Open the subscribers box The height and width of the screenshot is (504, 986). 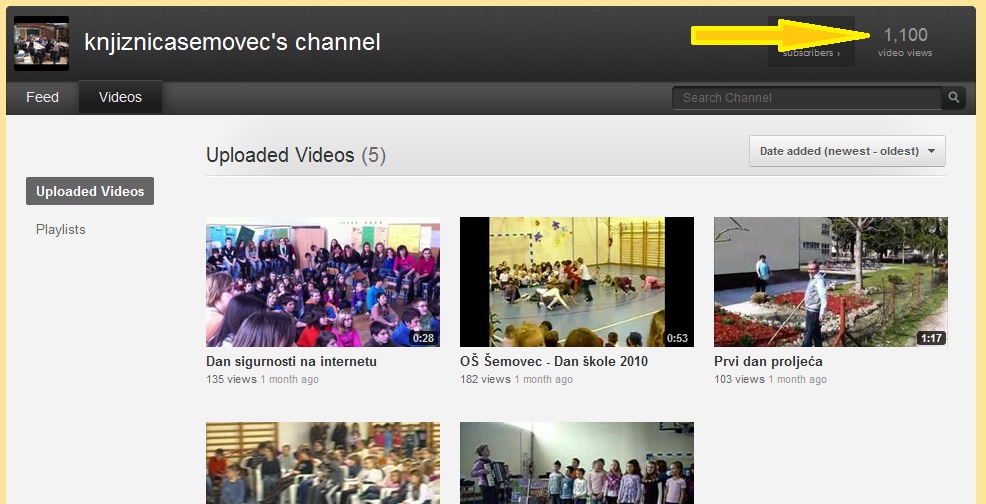tap(811, 42)
